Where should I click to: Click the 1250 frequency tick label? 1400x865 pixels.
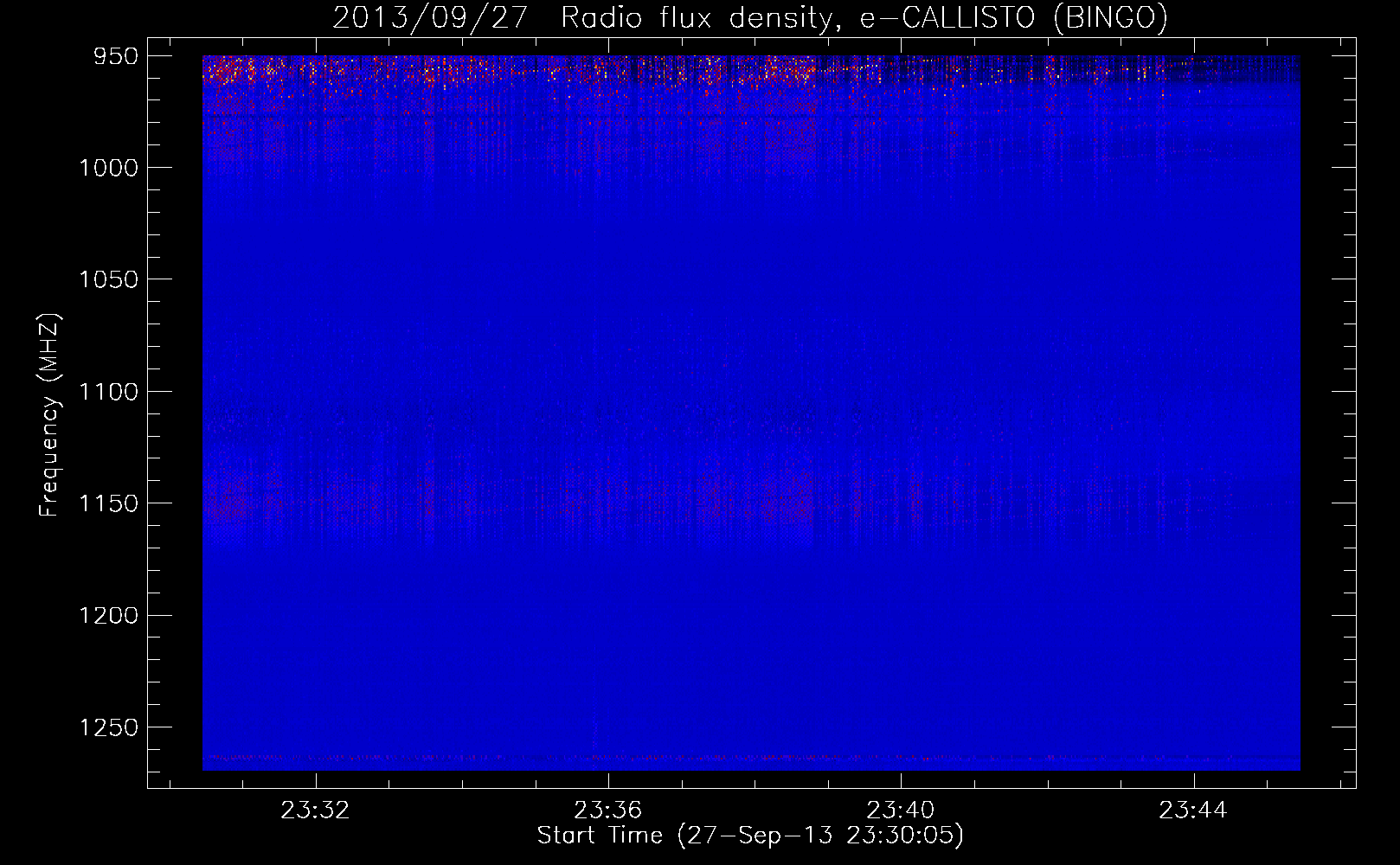[x=108, y=727]
